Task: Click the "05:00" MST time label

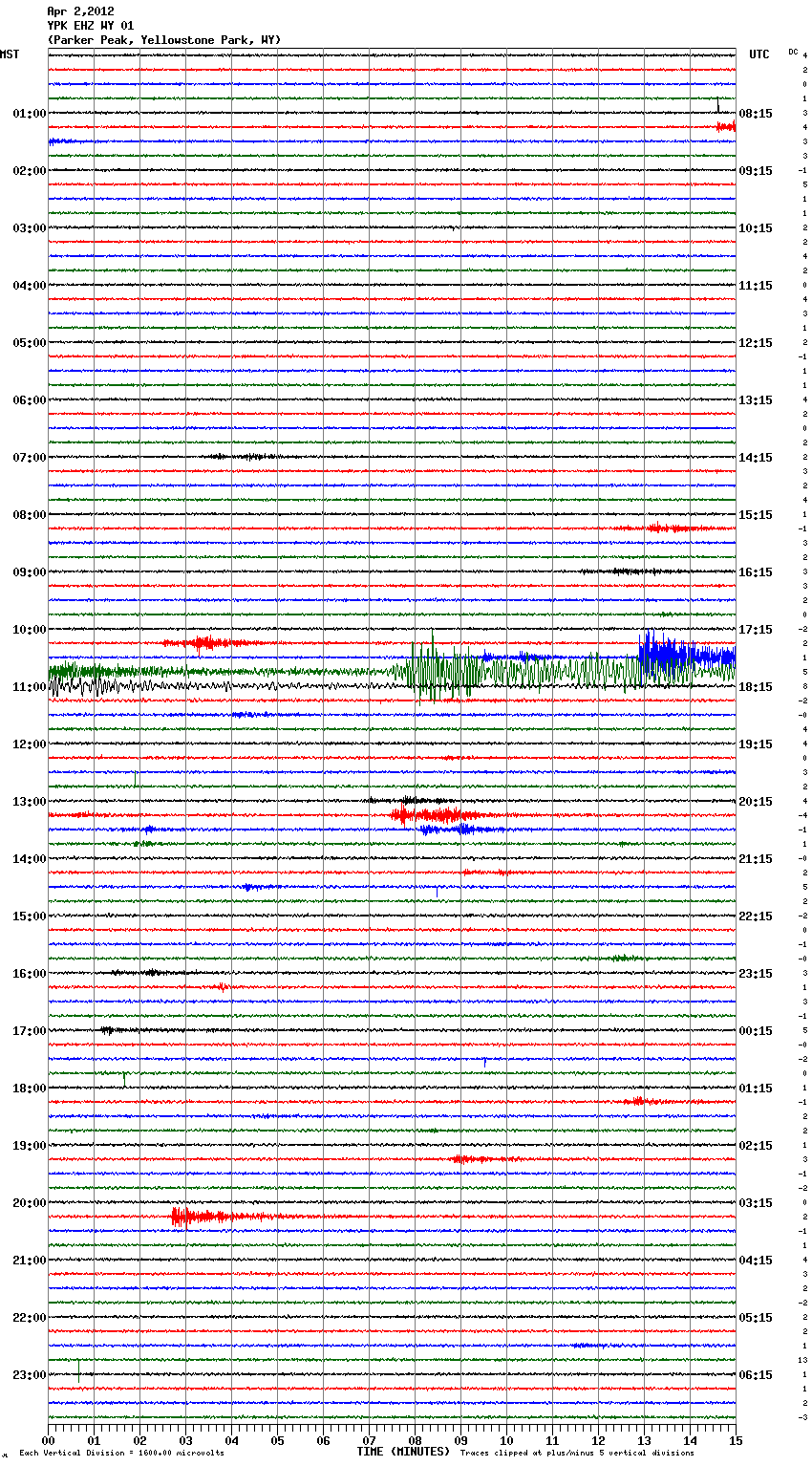Action: click(30, 343)
